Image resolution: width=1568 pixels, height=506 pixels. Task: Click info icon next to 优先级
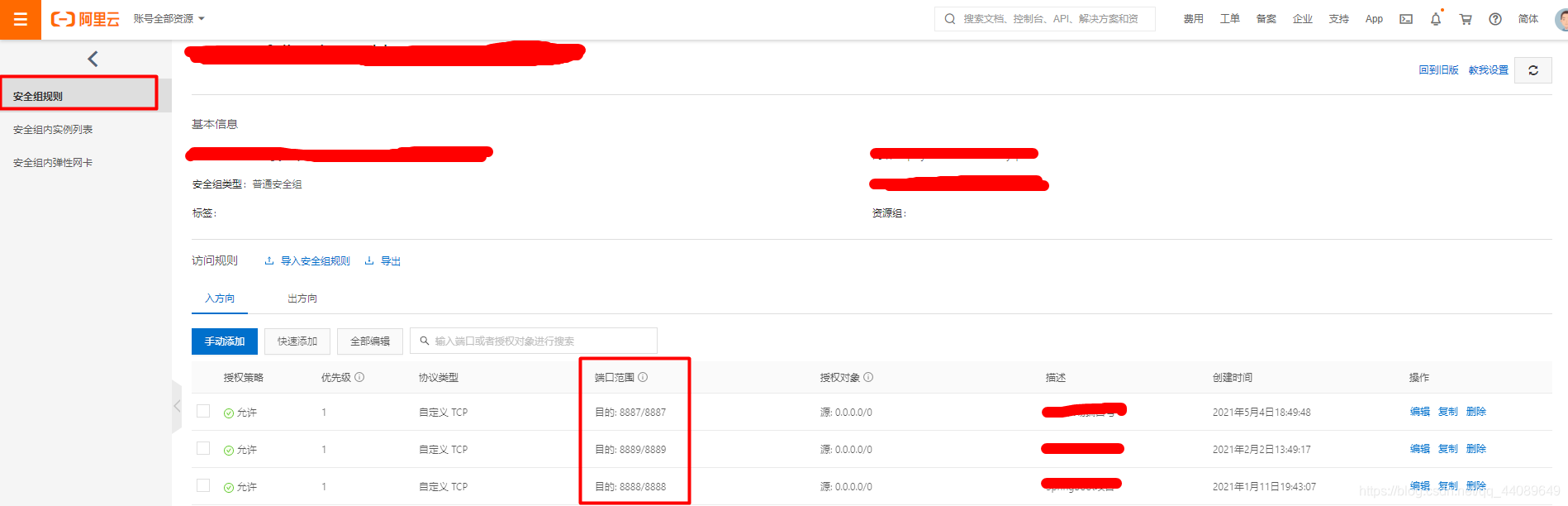(x=359, y=377)
